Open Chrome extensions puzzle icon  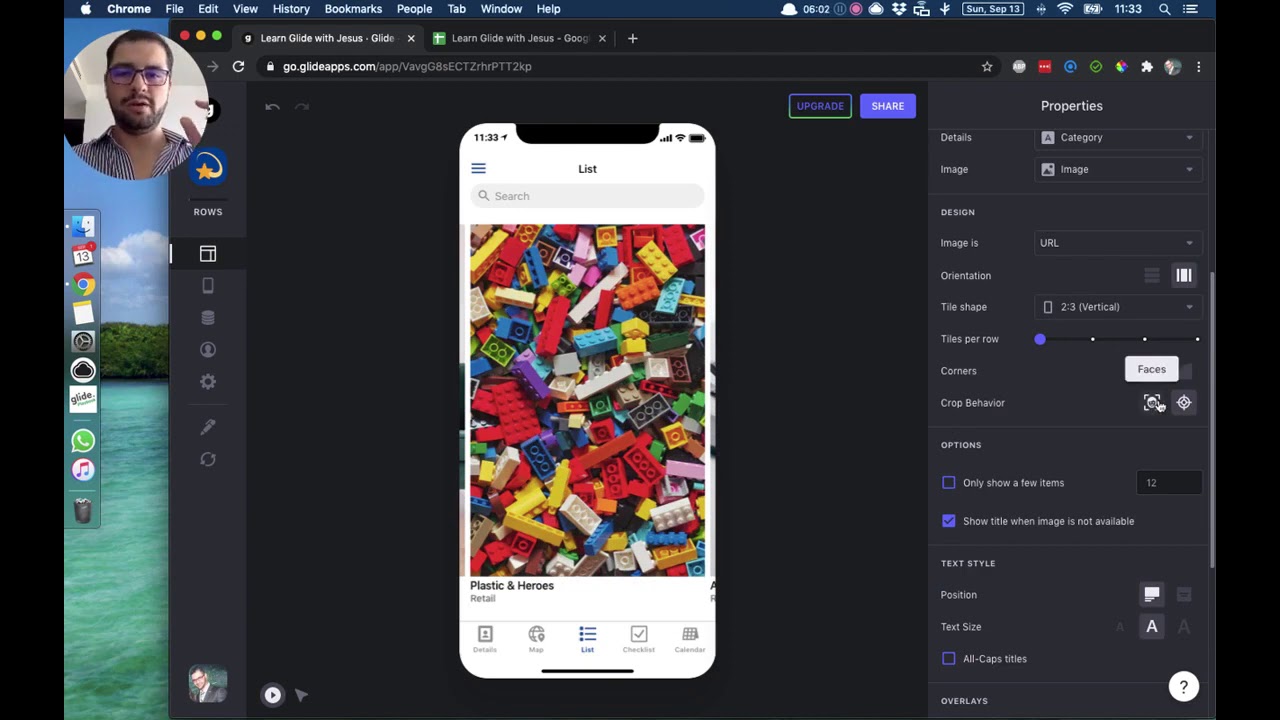click(x=1147, y=67)
